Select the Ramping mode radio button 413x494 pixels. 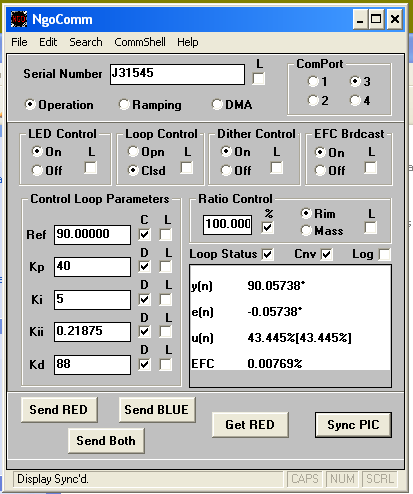click(x=124, y=105)
